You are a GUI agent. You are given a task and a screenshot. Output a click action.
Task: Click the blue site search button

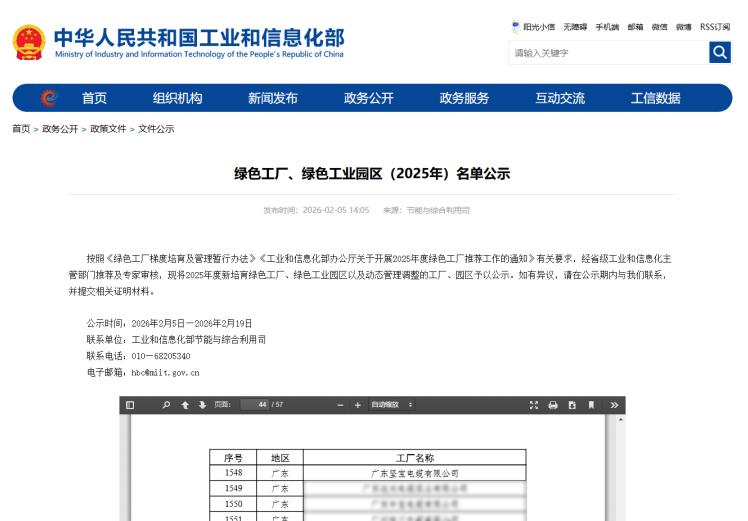tap(719, 52)
